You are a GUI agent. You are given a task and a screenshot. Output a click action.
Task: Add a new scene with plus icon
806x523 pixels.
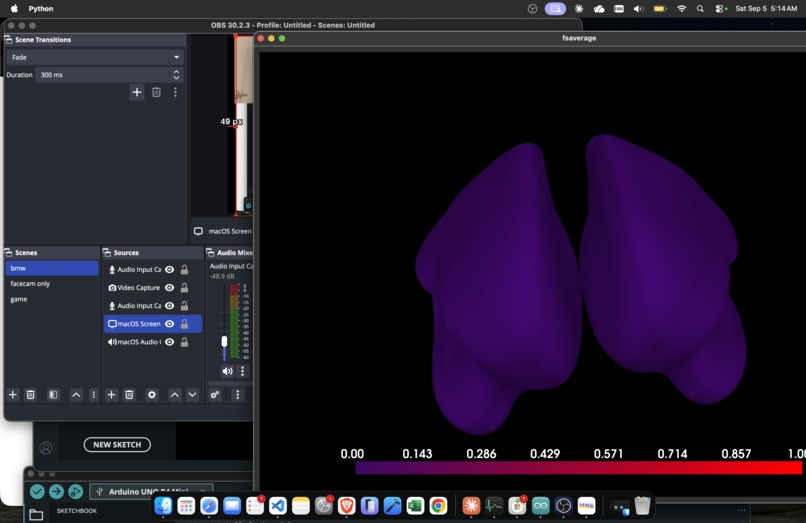13,394
